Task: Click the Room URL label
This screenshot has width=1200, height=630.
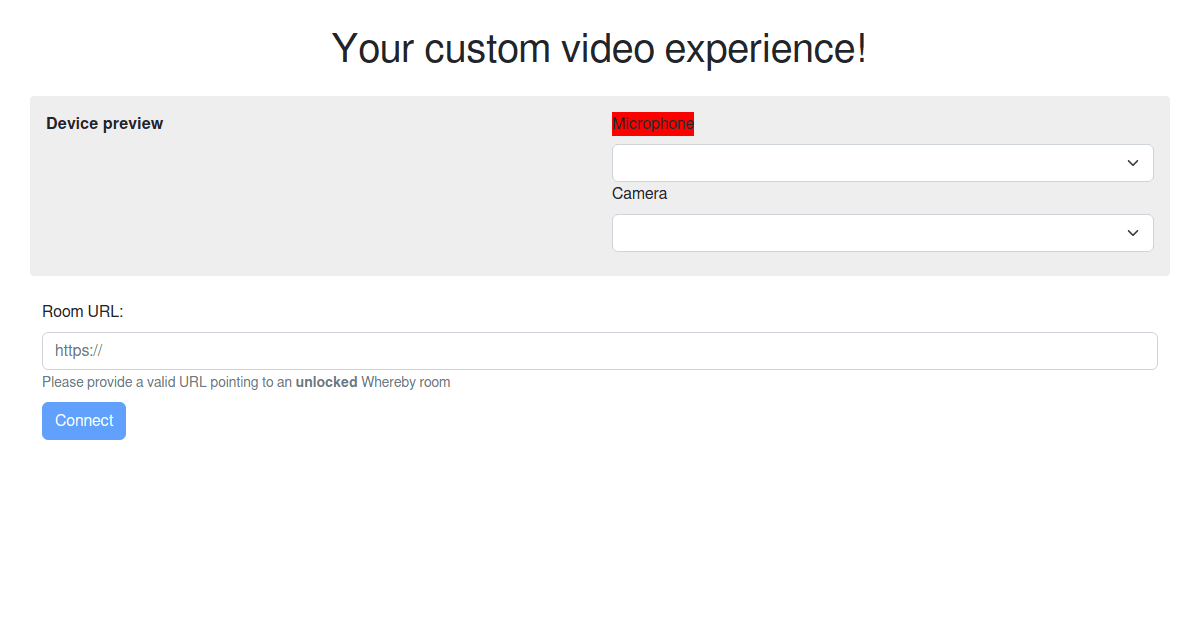Action: (x=83, y=311)
